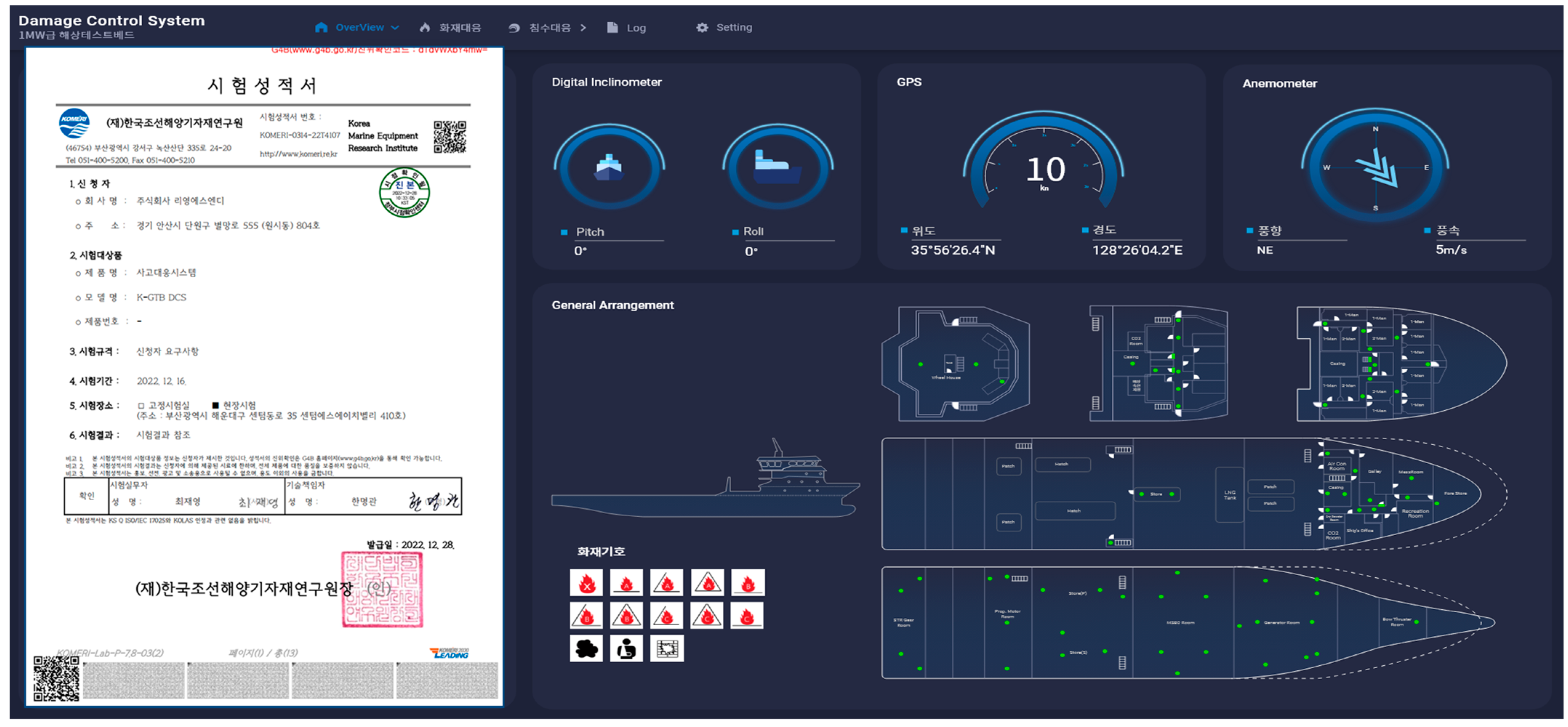Expand the 침수대응 chevron arrow

click(583, 27)
